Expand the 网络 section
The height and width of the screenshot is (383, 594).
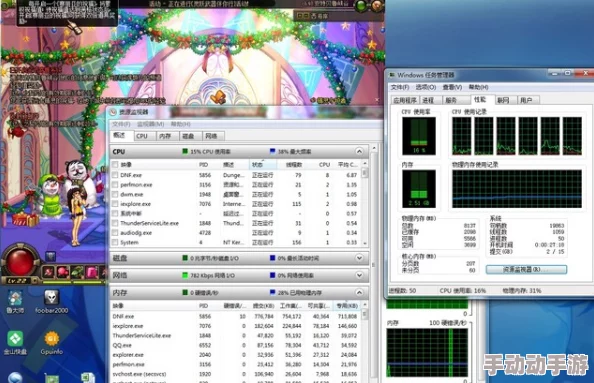pos(359,275)
